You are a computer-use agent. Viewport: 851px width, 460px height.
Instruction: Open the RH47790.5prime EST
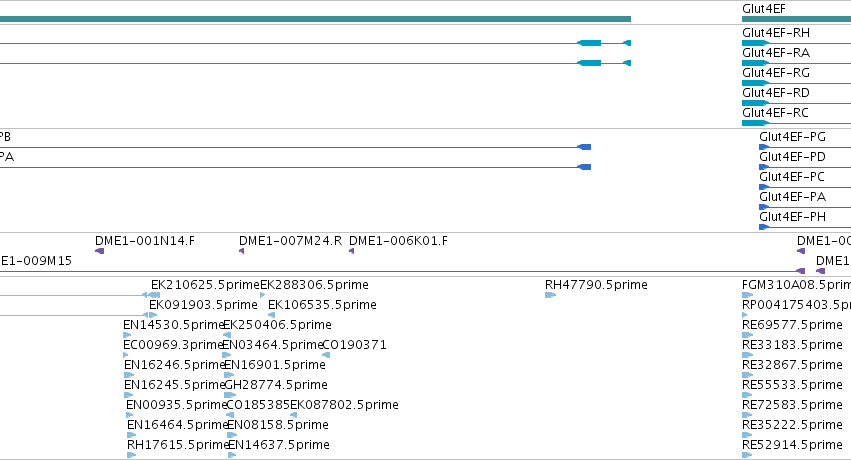[x=596, y=285]
